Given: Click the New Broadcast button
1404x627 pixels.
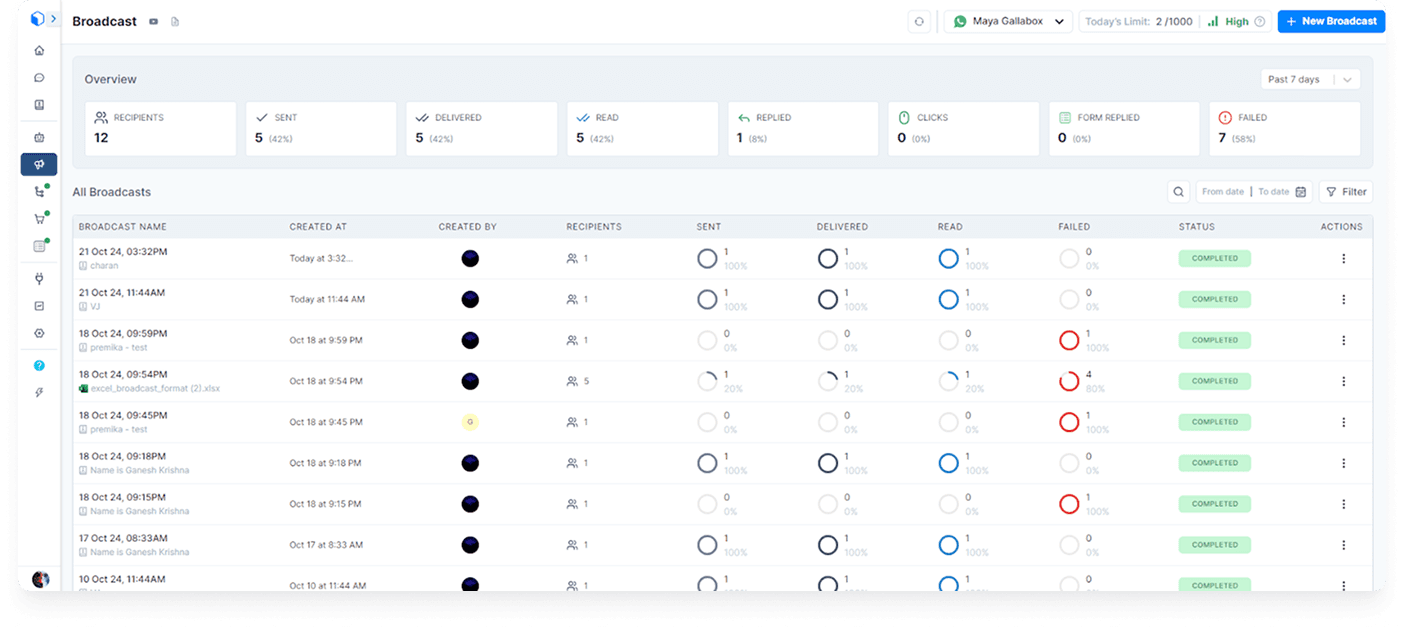Looking at the screenshot, I should coord(1330,21).
